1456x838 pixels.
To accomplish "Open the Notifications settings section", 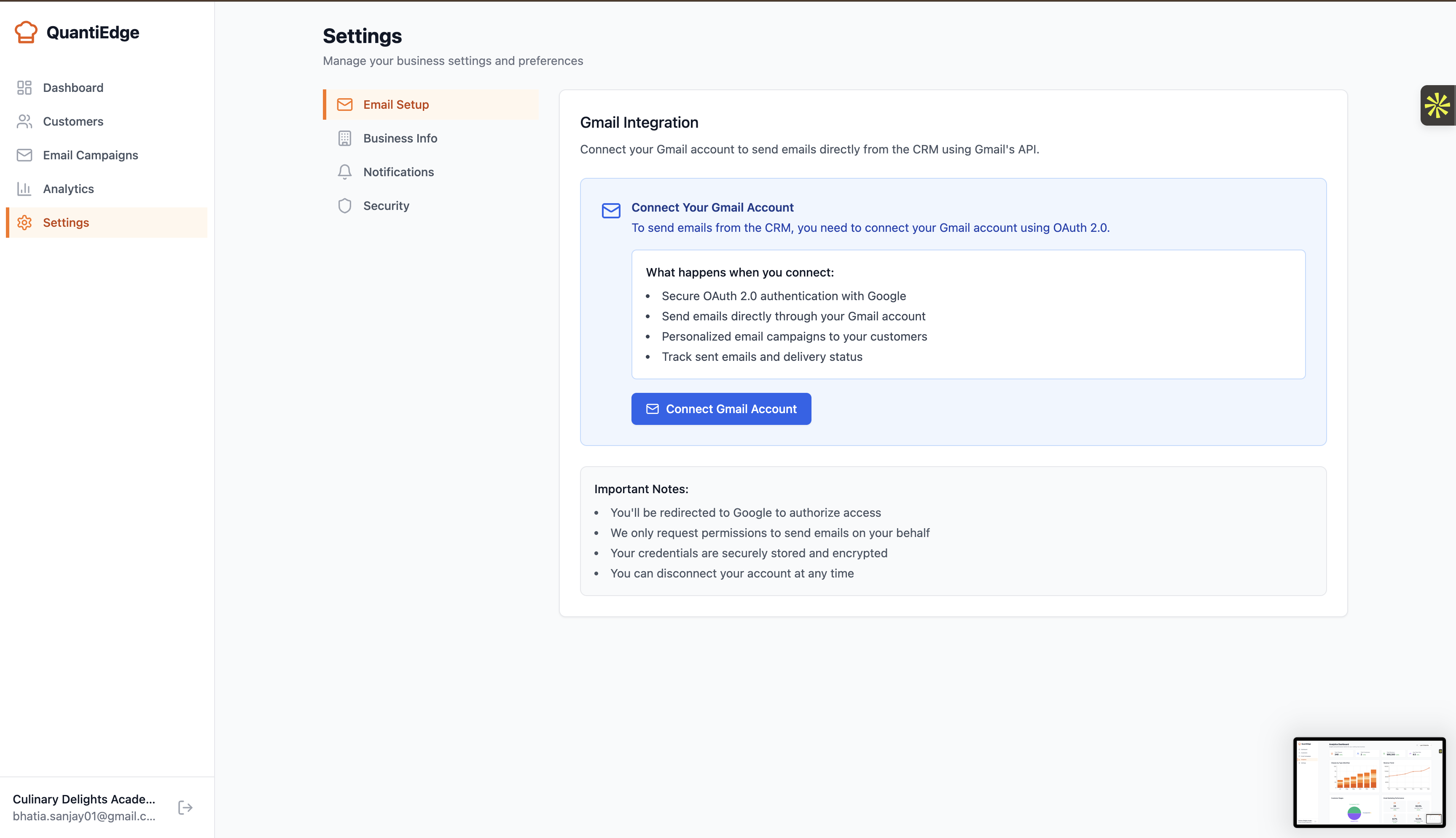I will (x=398, y=172).
